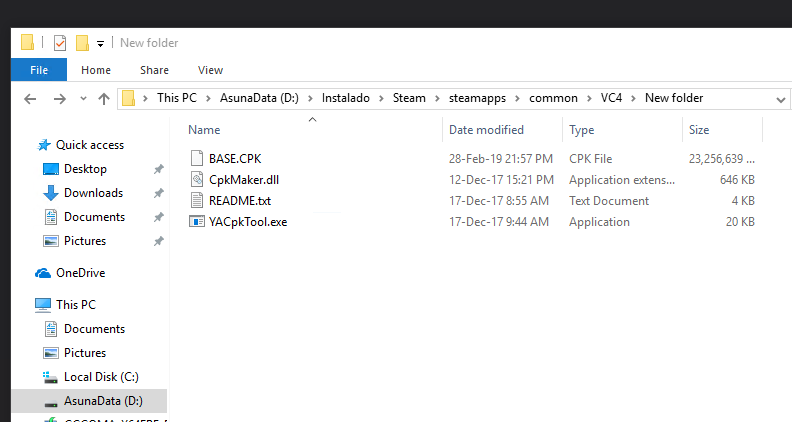The height and width of the screenshot is (422, 792).
Task: Click the VC4 breadcrumb segment
Action: [611, 98]
